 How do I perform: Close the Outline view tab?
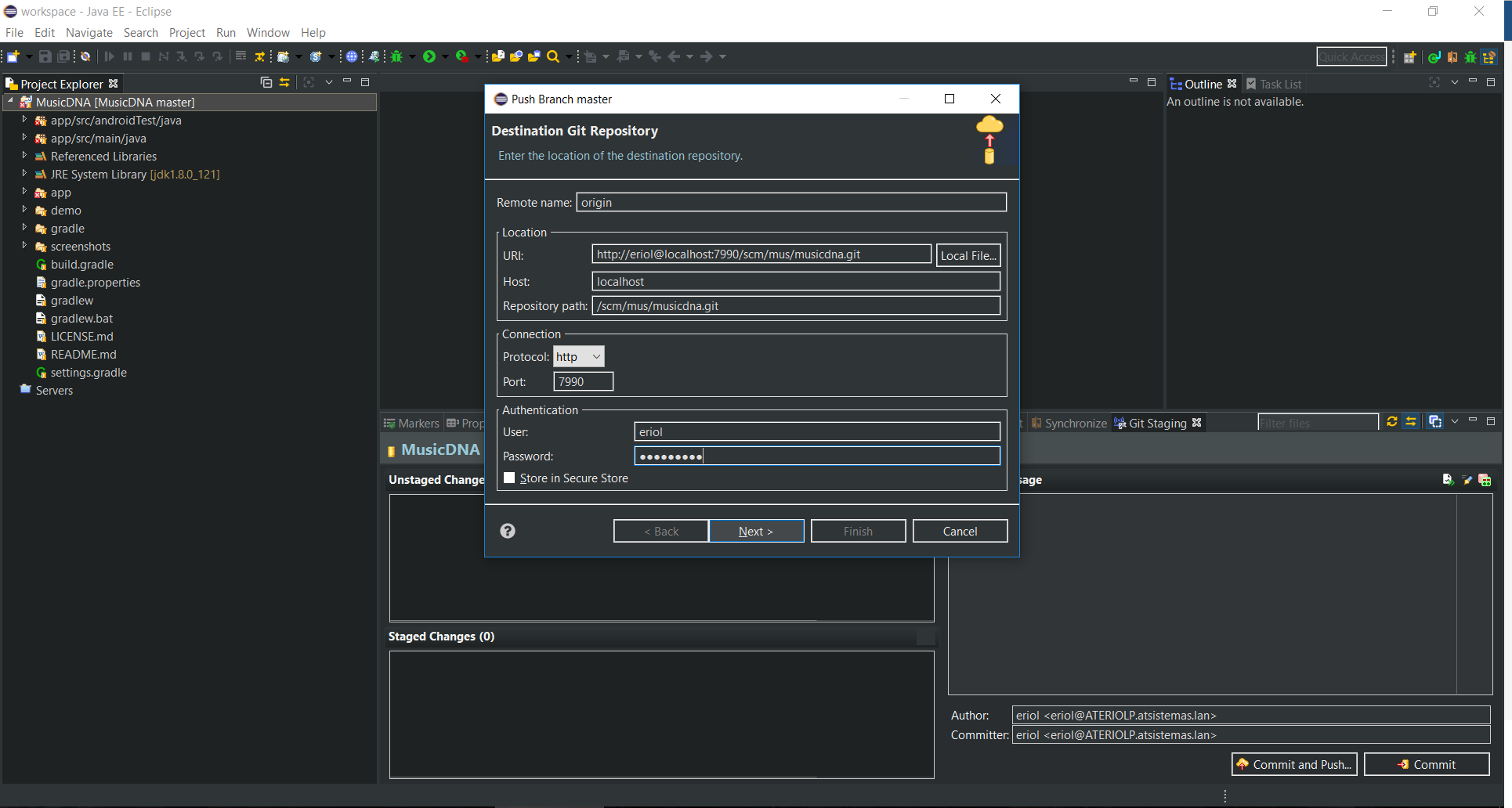click(x=1232, y=84)
